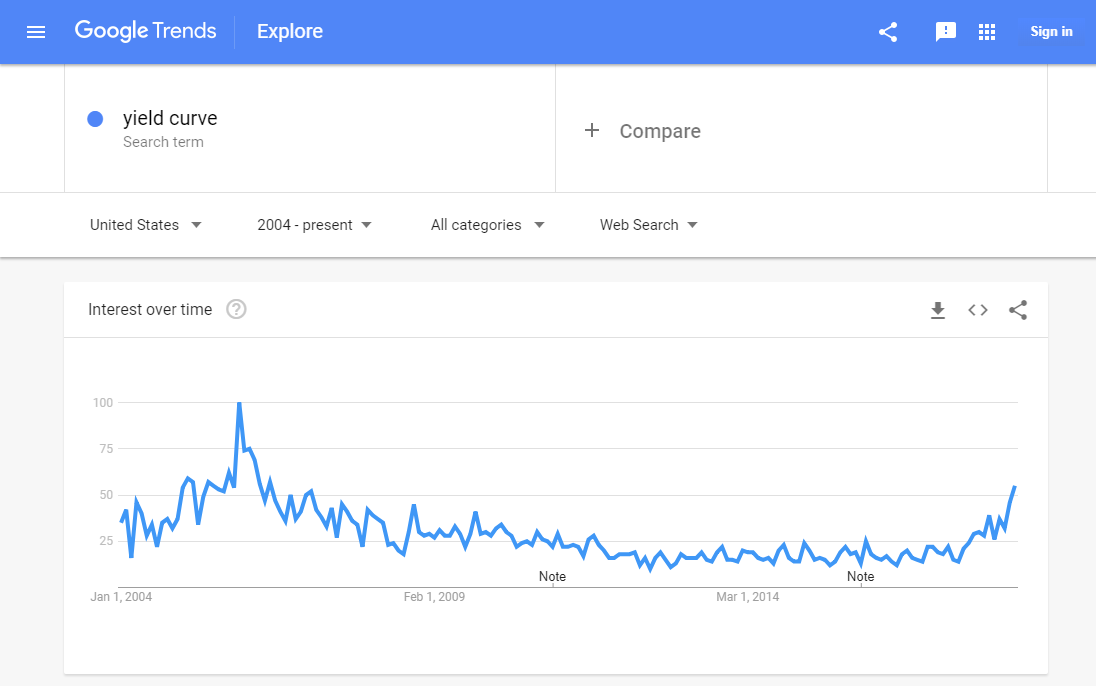The image size is (1096, 686).
Task: Share the Interest over time chart
Action: pyautogui.click(x=1018, y=310)
